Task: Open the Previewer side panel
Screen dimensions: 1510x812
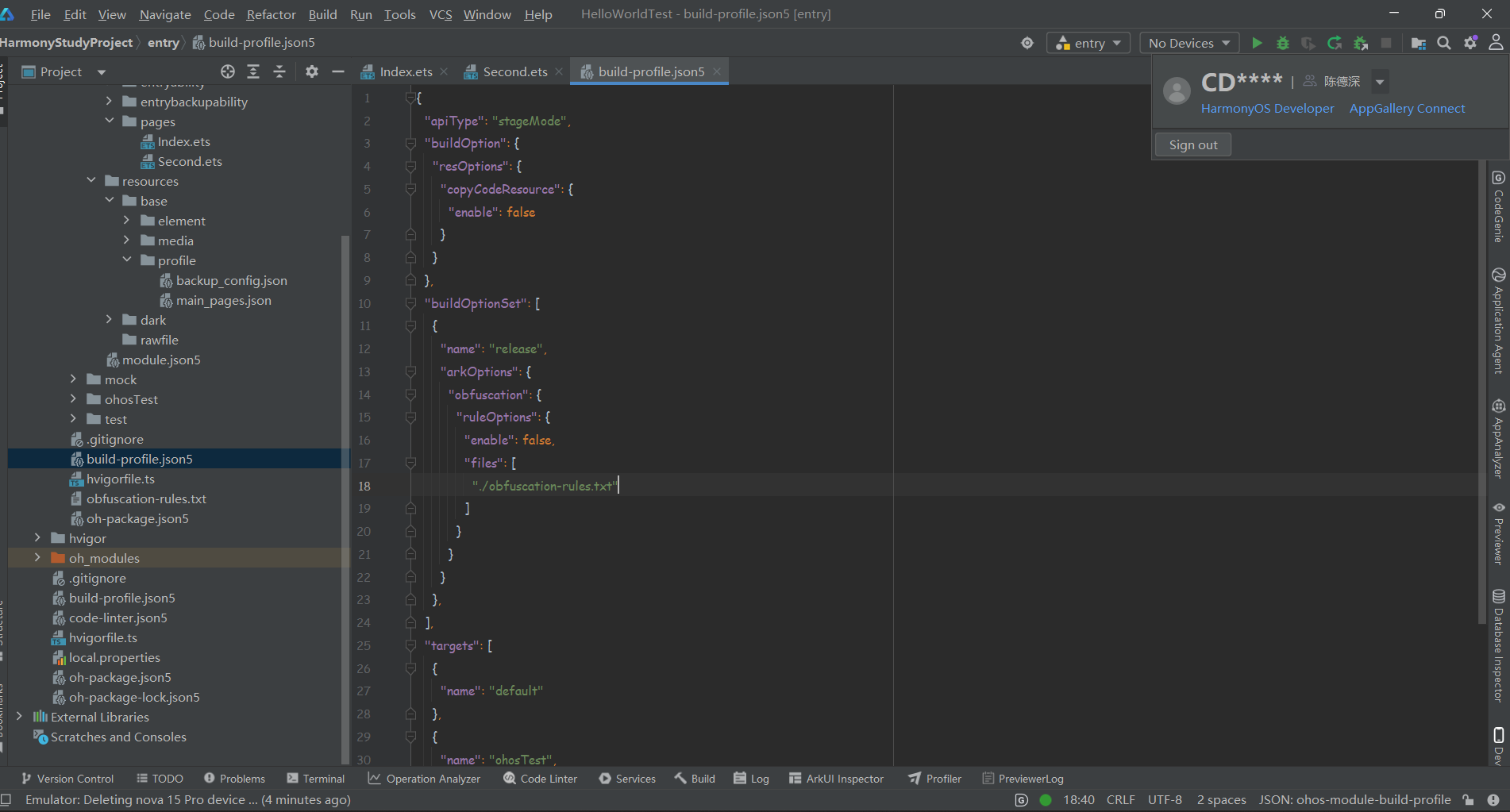Action: tap(1498, 533)
